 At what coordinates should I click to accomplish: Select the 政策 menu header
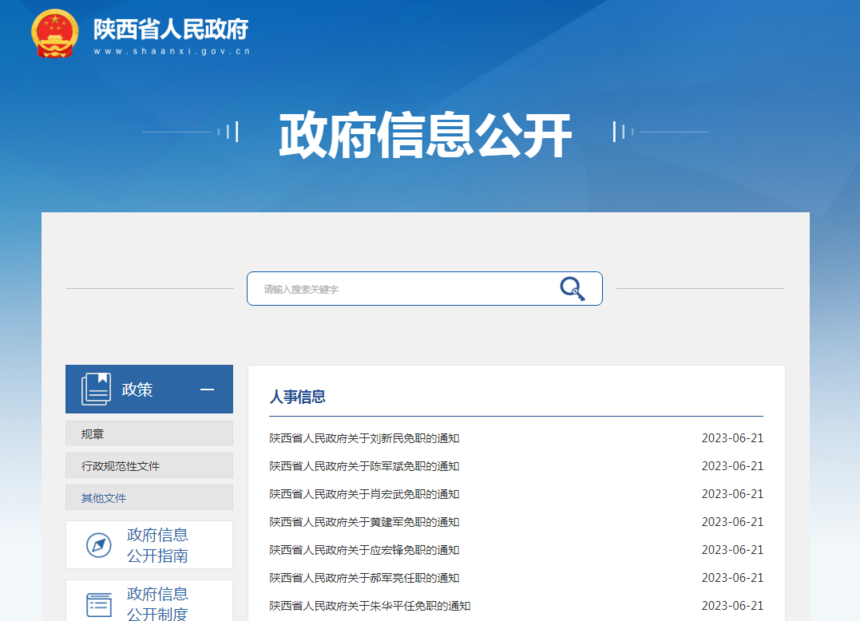(x=149, y=389)
